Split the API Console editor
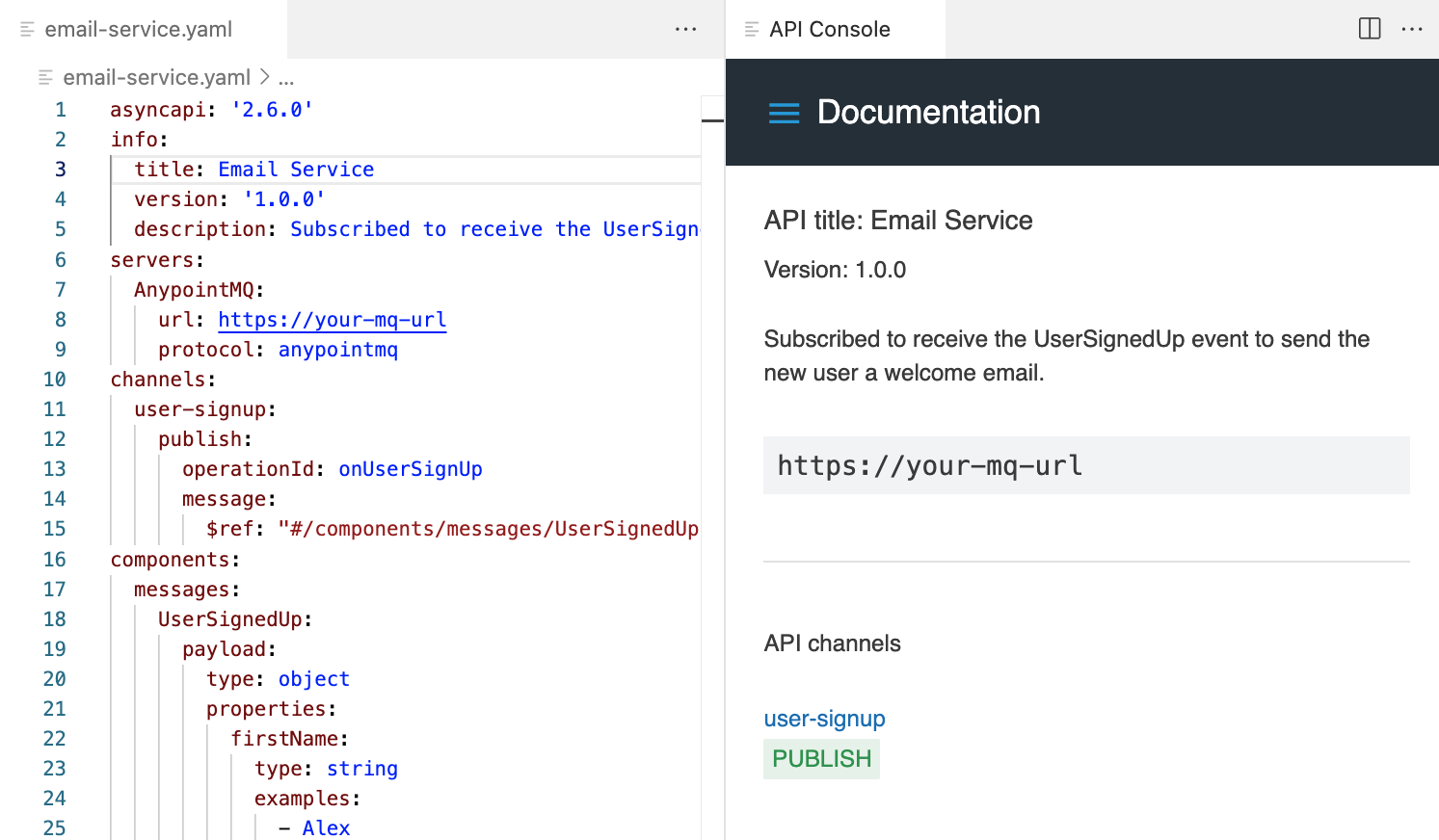 tap(1370, 29)
